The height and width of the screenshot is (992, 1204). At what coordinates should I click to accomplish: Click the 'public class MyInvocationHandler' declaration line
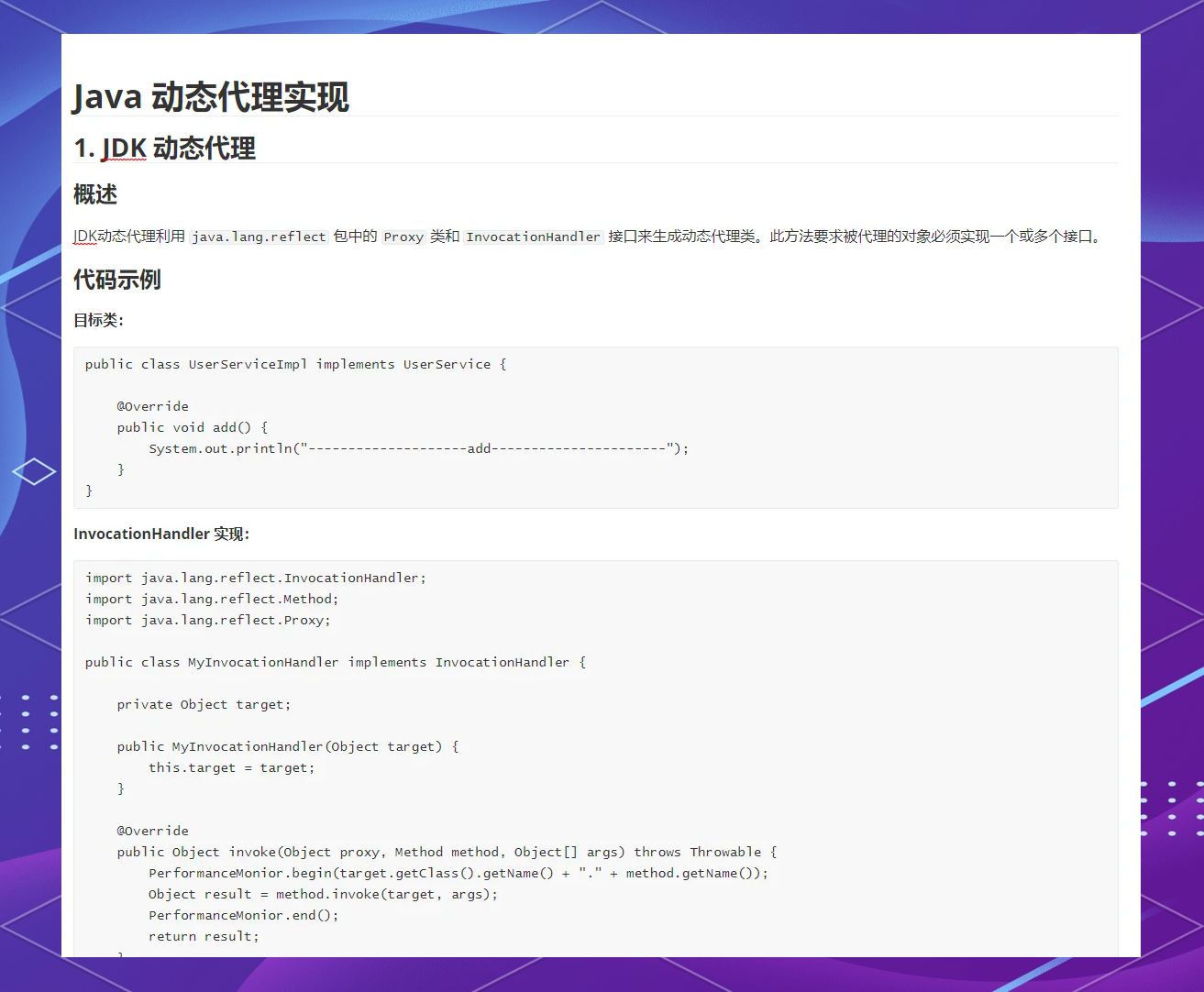coord(336,662)
